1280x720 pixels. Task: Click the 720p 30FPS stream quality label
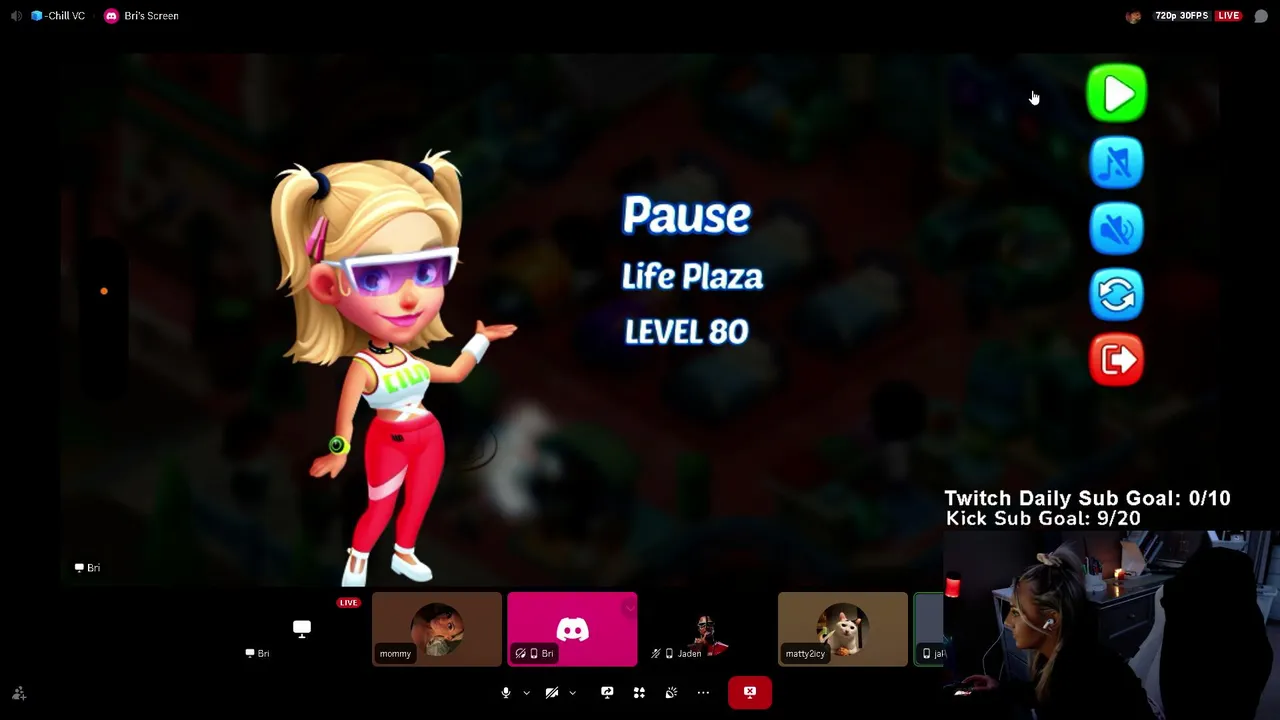tap(1182, 16)
